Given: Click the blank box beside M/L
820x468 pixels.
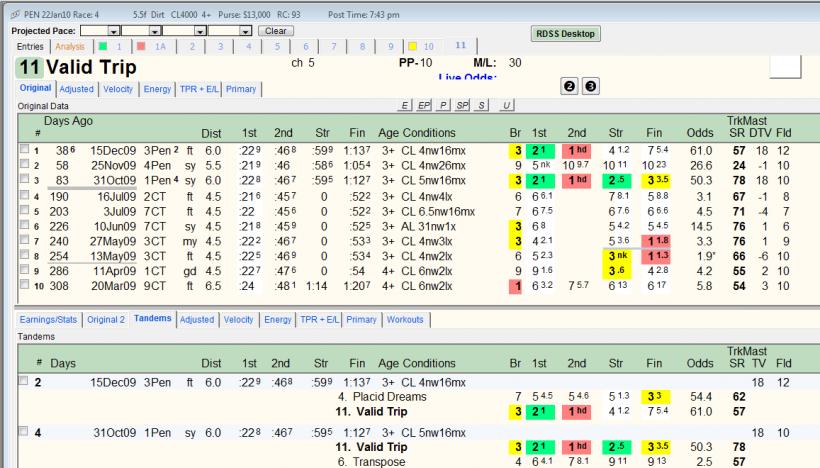Looking at the screenshot, I should tap(785, 66).
